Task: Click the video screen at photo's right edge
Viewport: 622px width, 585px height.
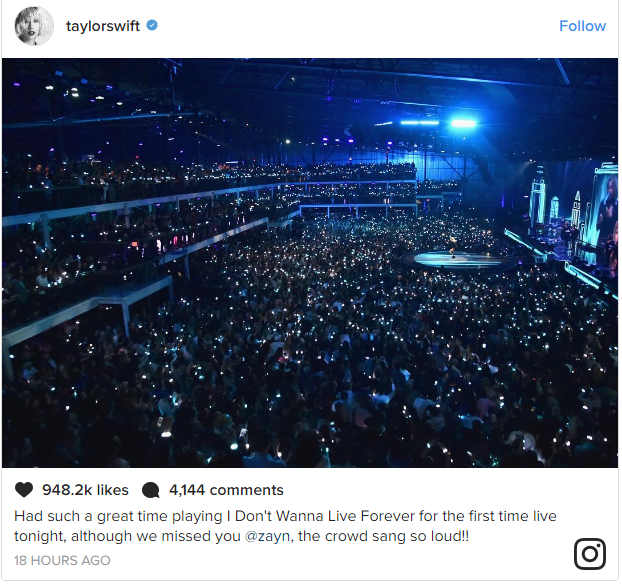Action: pos(605,215)
